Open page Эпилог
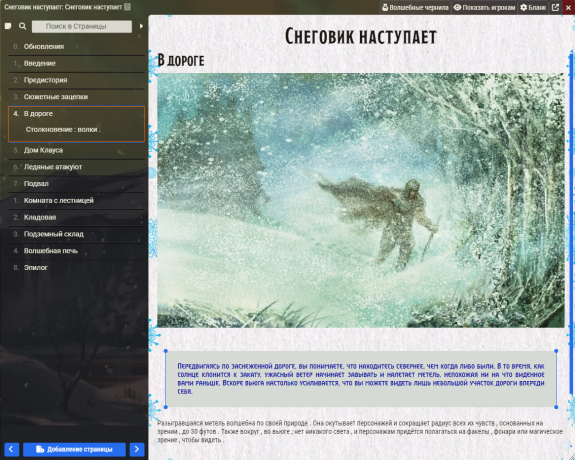This screenshot has width=575, height=460. (76, 267)
